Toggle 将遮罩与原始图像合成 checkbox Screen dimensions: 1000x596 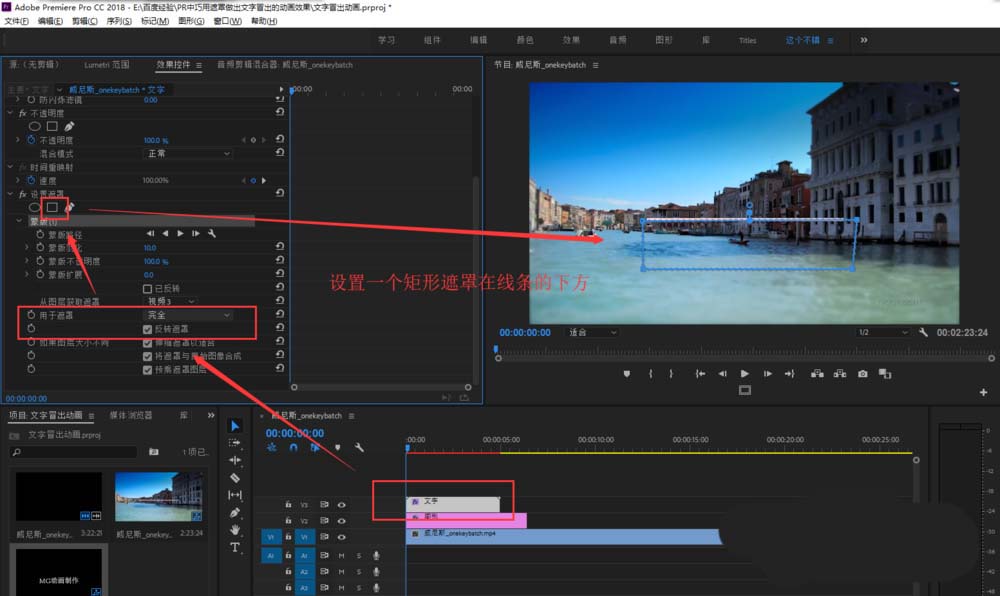point(147,356)
